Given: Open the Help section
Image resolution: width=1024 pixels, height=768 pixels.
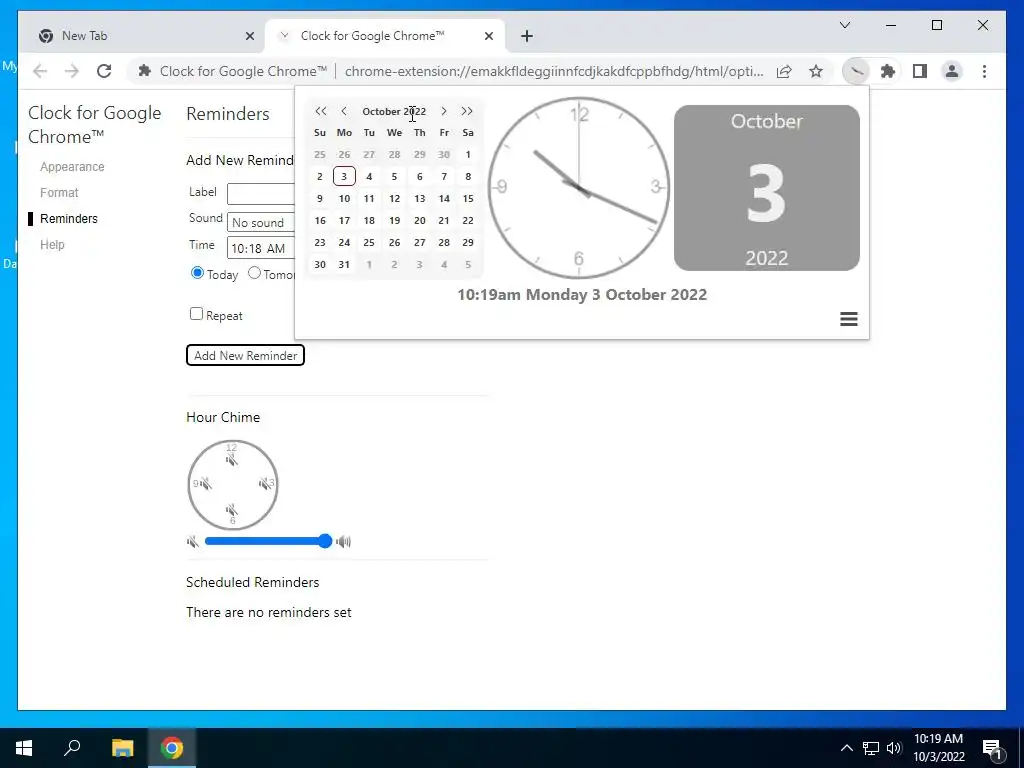Looking at the screenshot, I should [x=52, y=245].
